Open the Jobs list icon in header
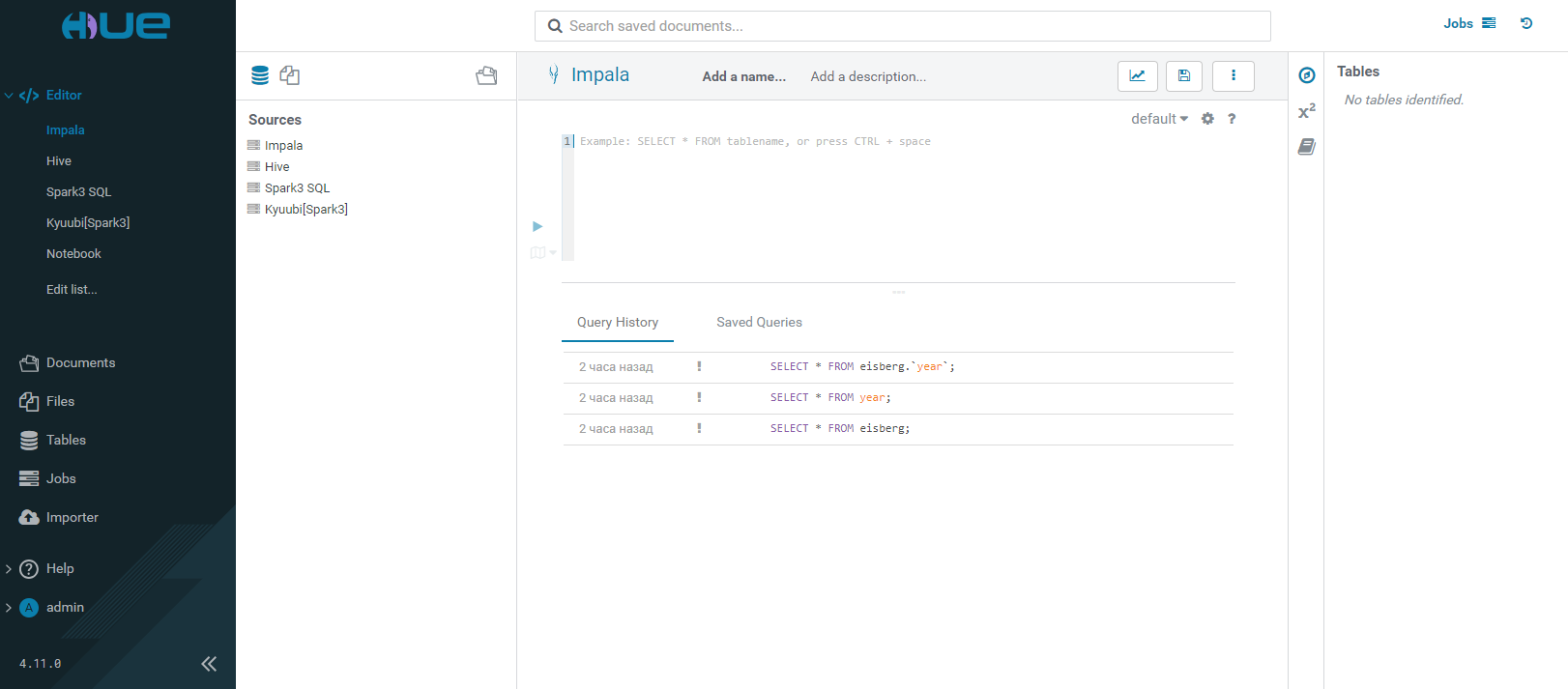Viewport: 1568px width, 689px height. tap(1489, 23)
